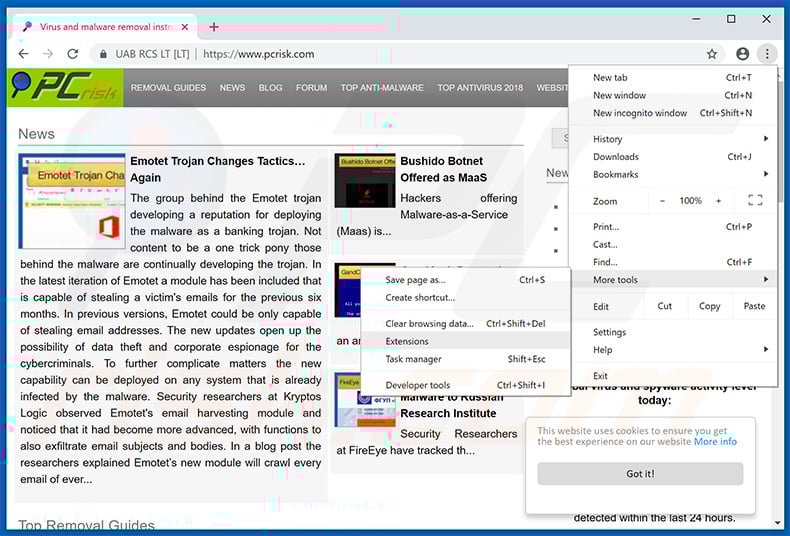The image size is (790, 536).
Task: Click the PCrisk logo
Action: (65, 88)
